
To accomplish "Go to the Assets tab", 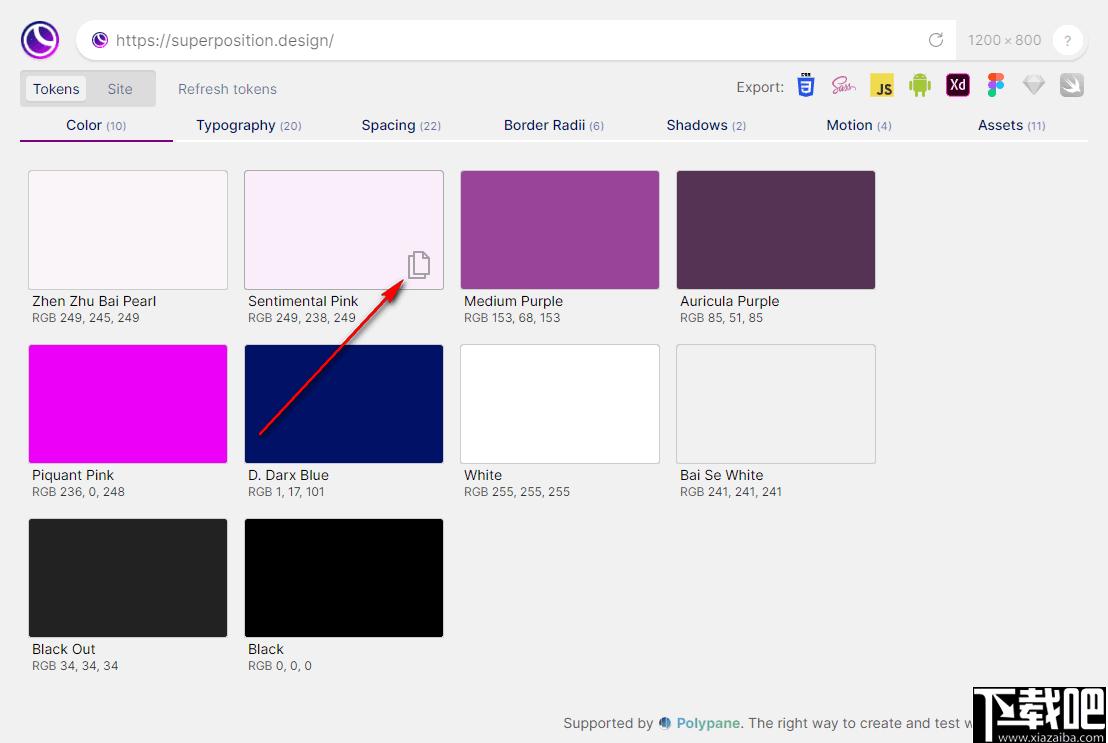I will pyautogui.click(x=1011, y=125).
